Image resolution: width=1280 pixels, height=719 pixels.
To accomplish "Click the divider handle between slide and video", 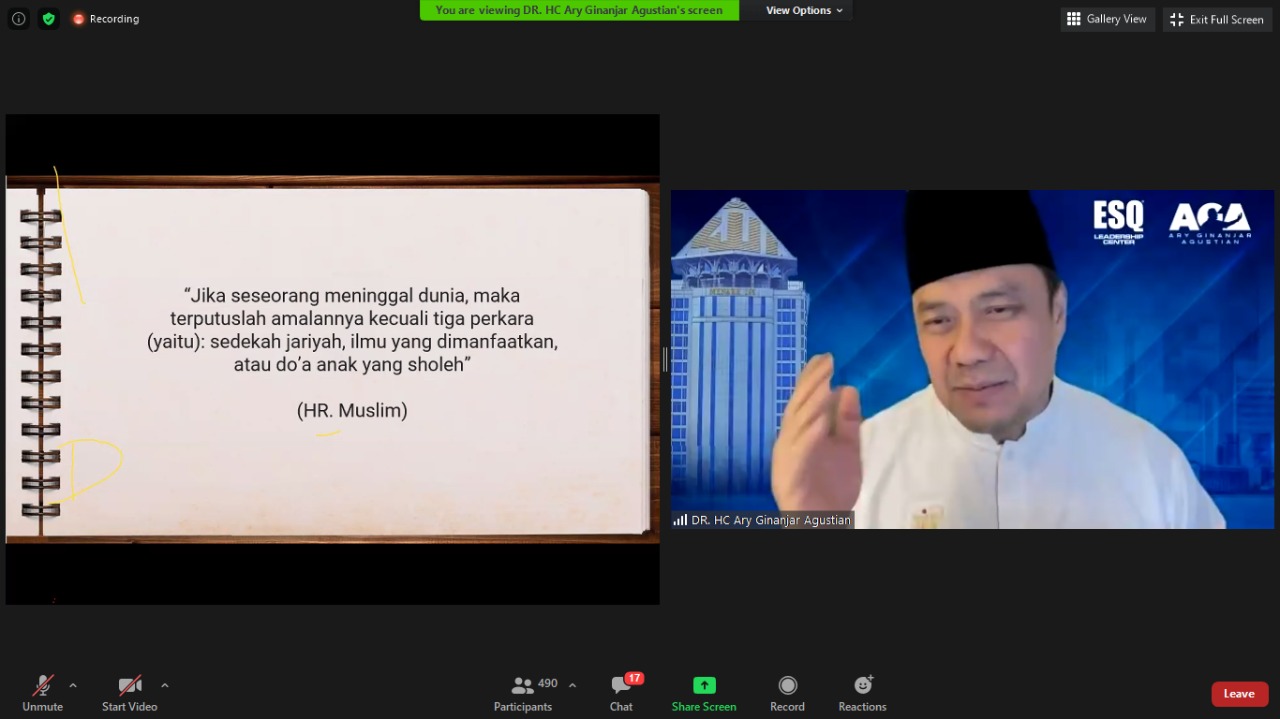I will click(665, 359).
